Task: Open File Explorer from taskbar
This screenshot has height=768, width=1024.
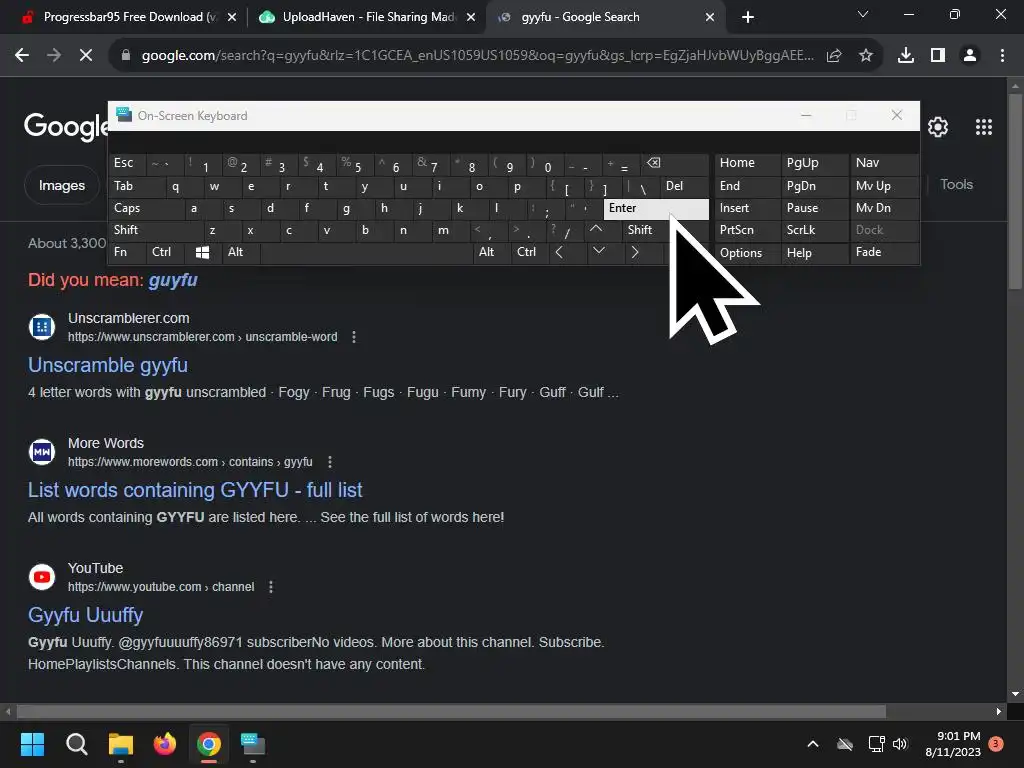Action: coord(121,744)
